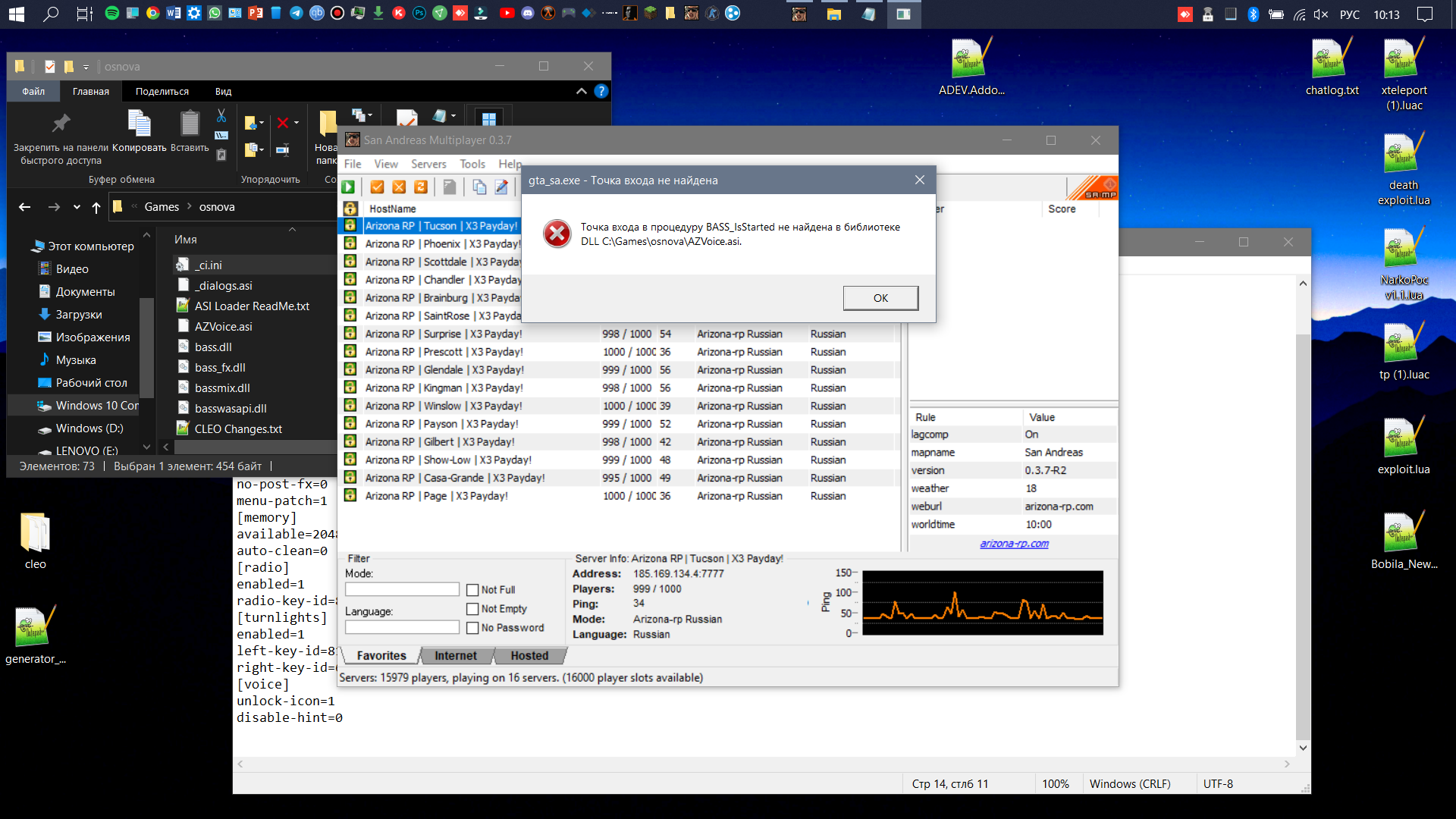
Task: Open recent locations dropdown in Explorer navigation
Action: 77,207
